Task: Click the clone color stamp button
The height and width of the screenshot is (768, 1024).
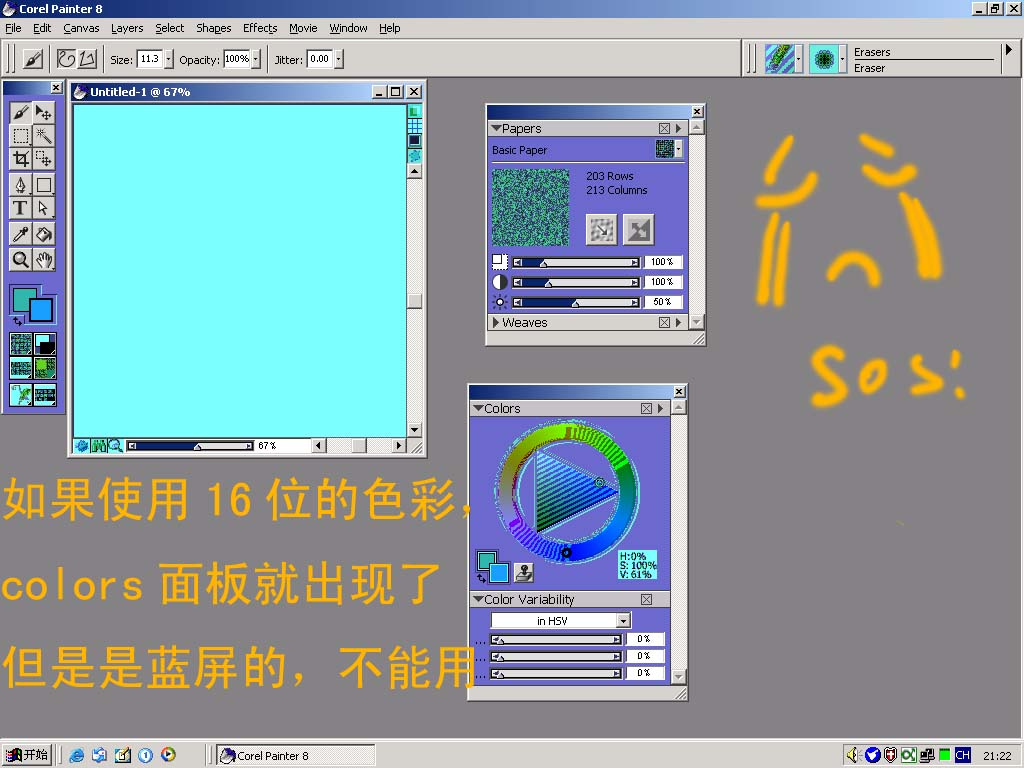Action: click(523, 573)
